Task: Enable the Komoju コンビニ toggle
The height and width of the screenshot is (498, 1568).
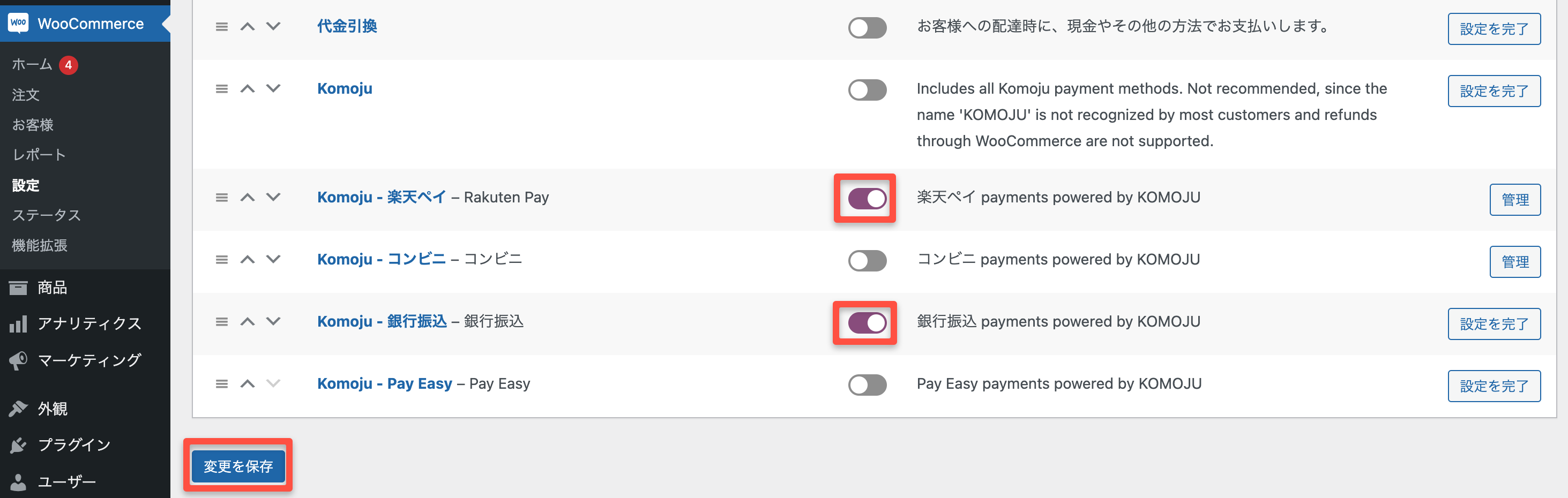Action: (x=867, y=261)
